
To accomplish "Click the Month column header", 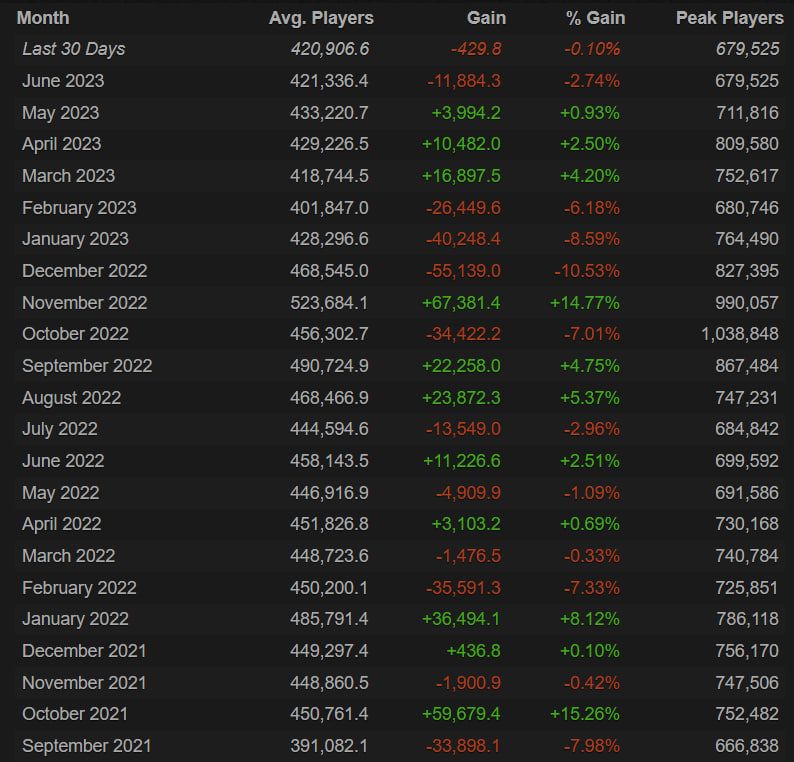I will (43, 18).
